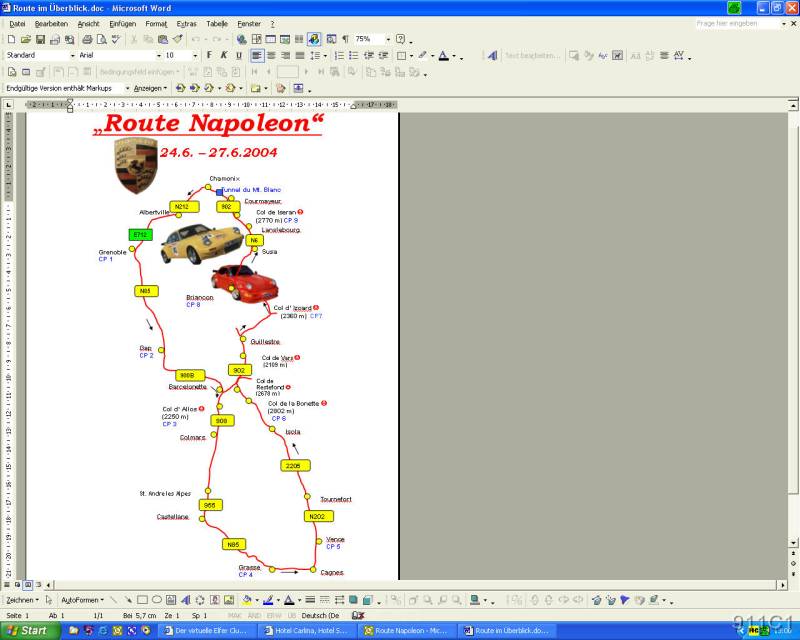
Task: Toggle Italic formatting
Action: pos(224,56)
